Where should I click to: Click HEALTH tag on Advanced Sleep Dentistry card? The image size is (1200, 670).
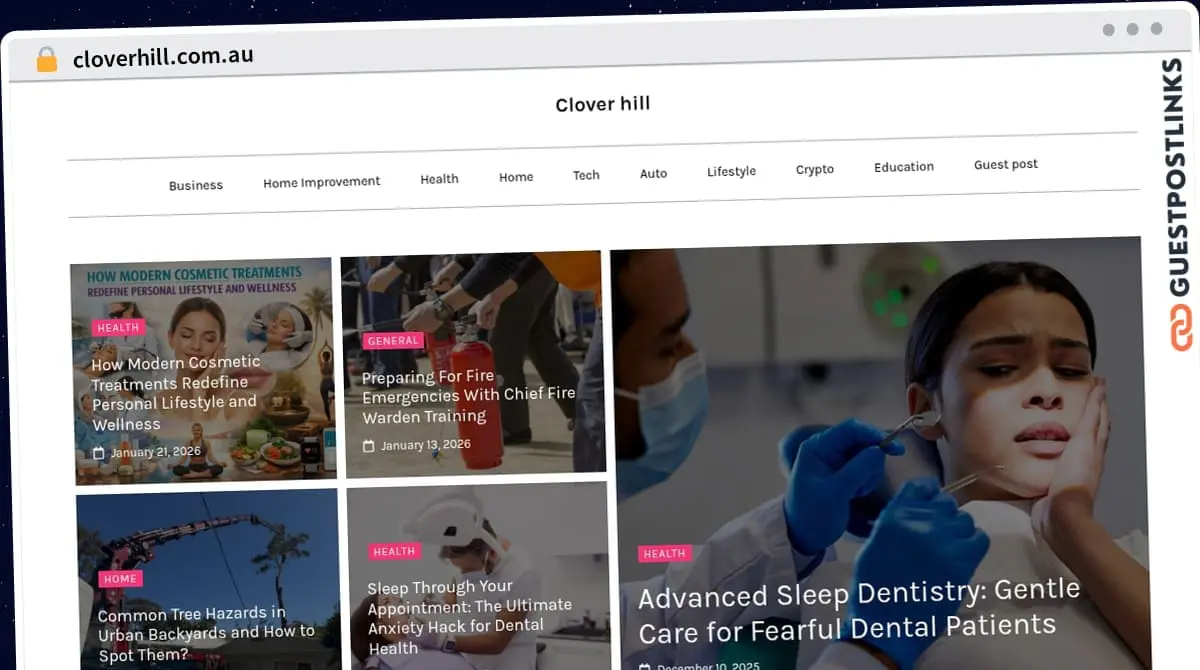pyautogui.click(x=665, y=553)
